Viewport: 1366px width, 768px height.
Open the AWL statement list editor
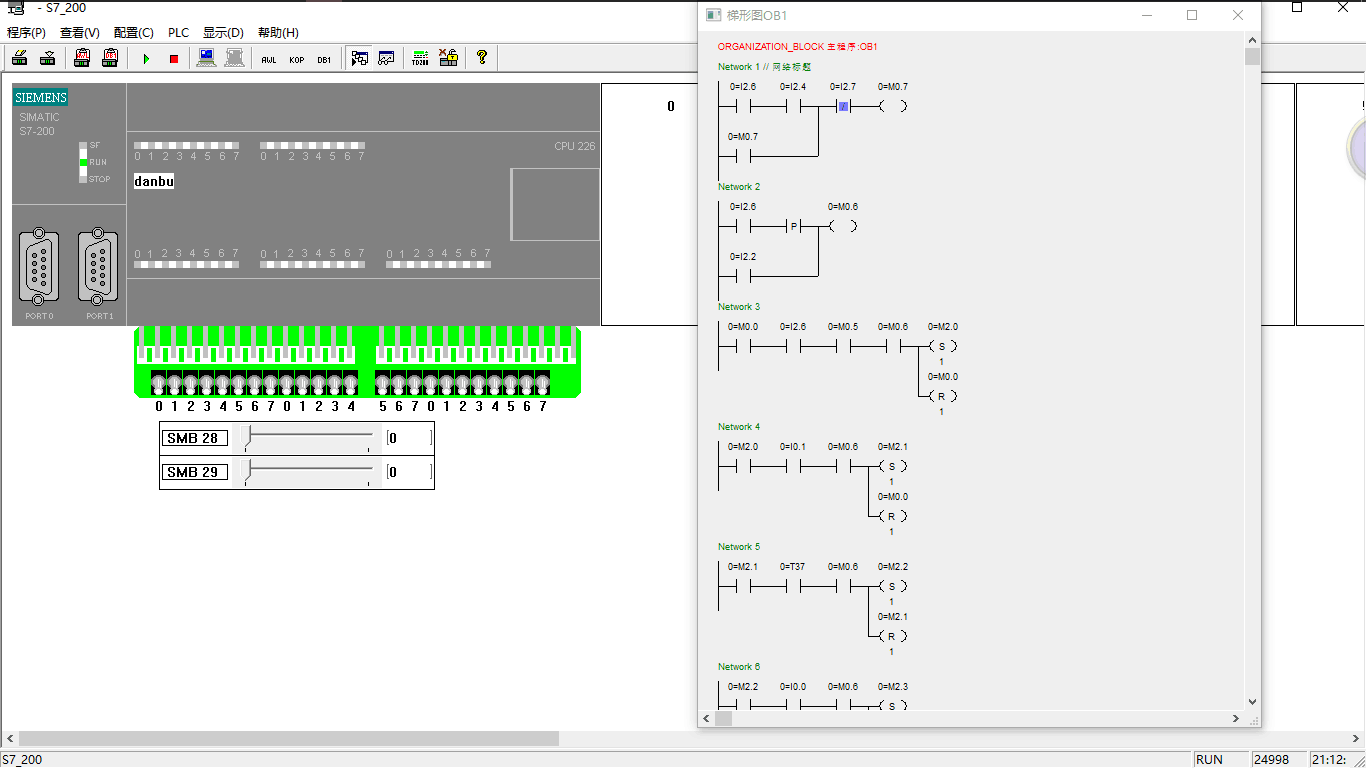tap(268, 58)
